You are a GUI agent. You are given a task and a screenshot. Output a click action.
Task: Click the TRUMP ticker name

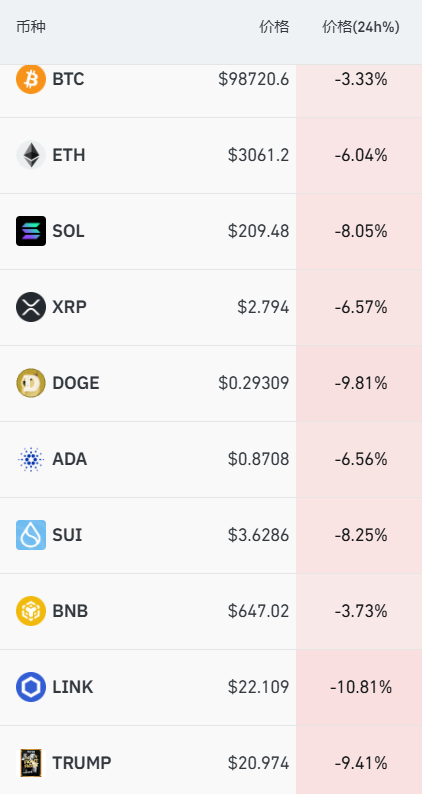(82, 763)
